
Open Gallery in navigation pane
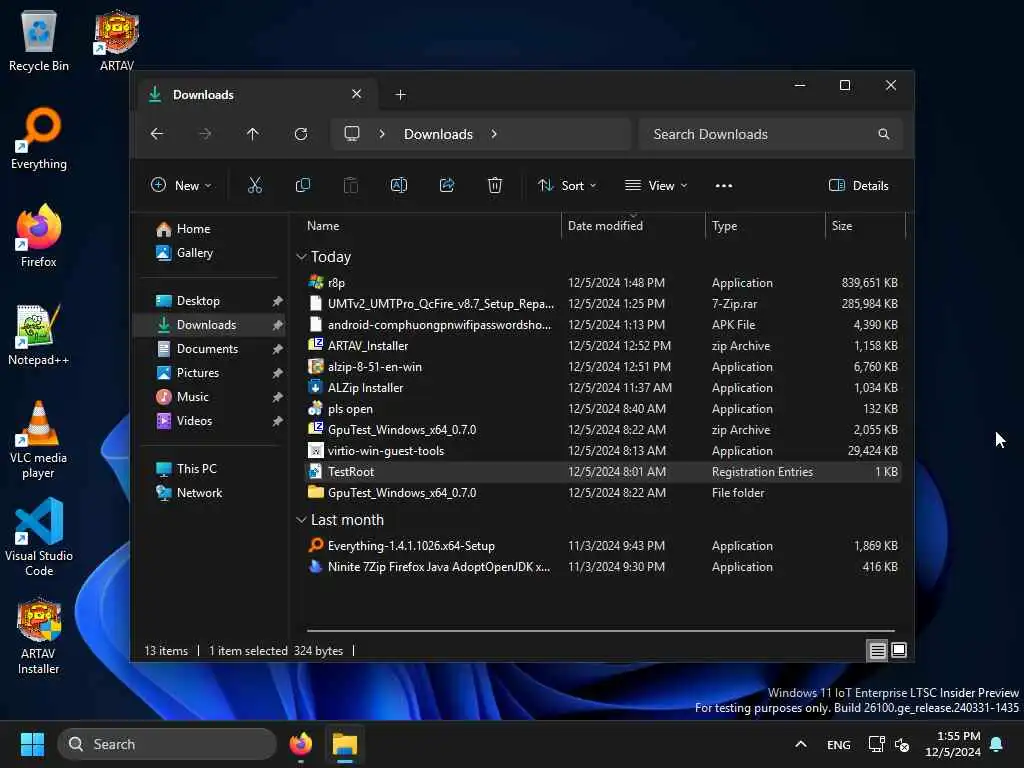pyautogui.click(x=195, y=253)
